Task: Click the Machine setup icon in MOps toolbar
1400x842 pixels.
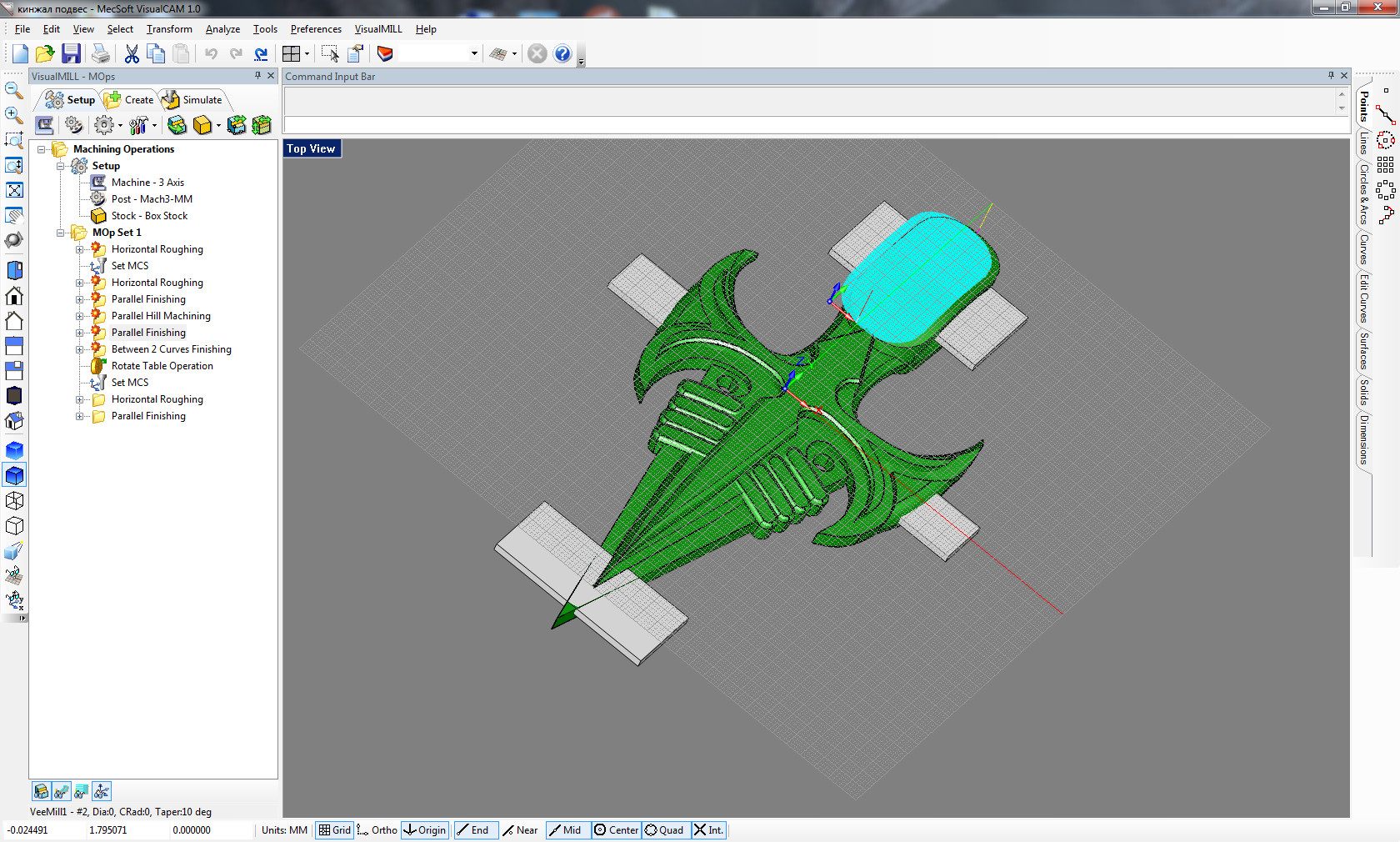Action: (45, 125)
